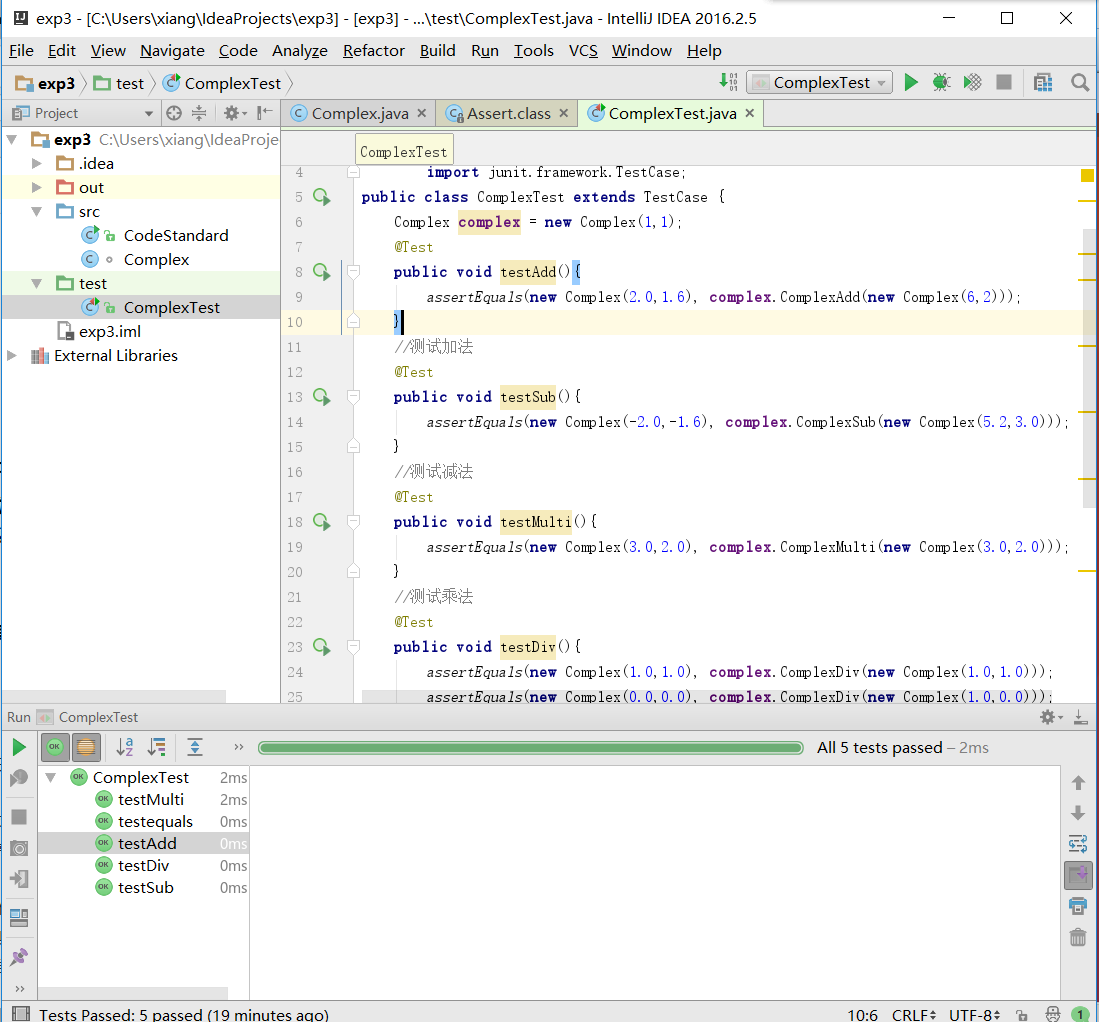
Task: Collapse the src folder
Action: pyautogui.click(x=36, y=211)
